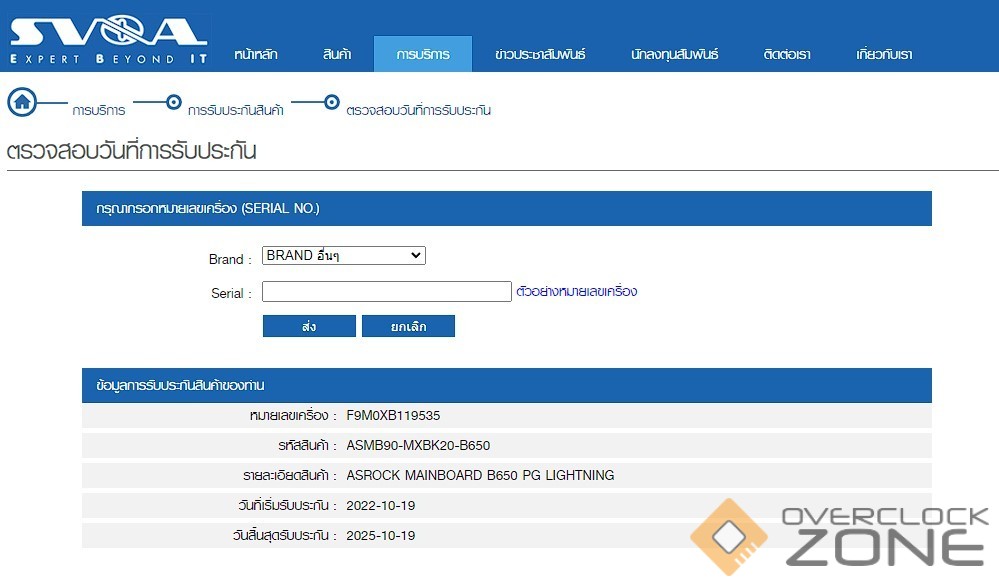The height and width of the screenshot is (586, 999).
Task: Click the home icon in breadcrumb
Action: click(x=22, y=102)
